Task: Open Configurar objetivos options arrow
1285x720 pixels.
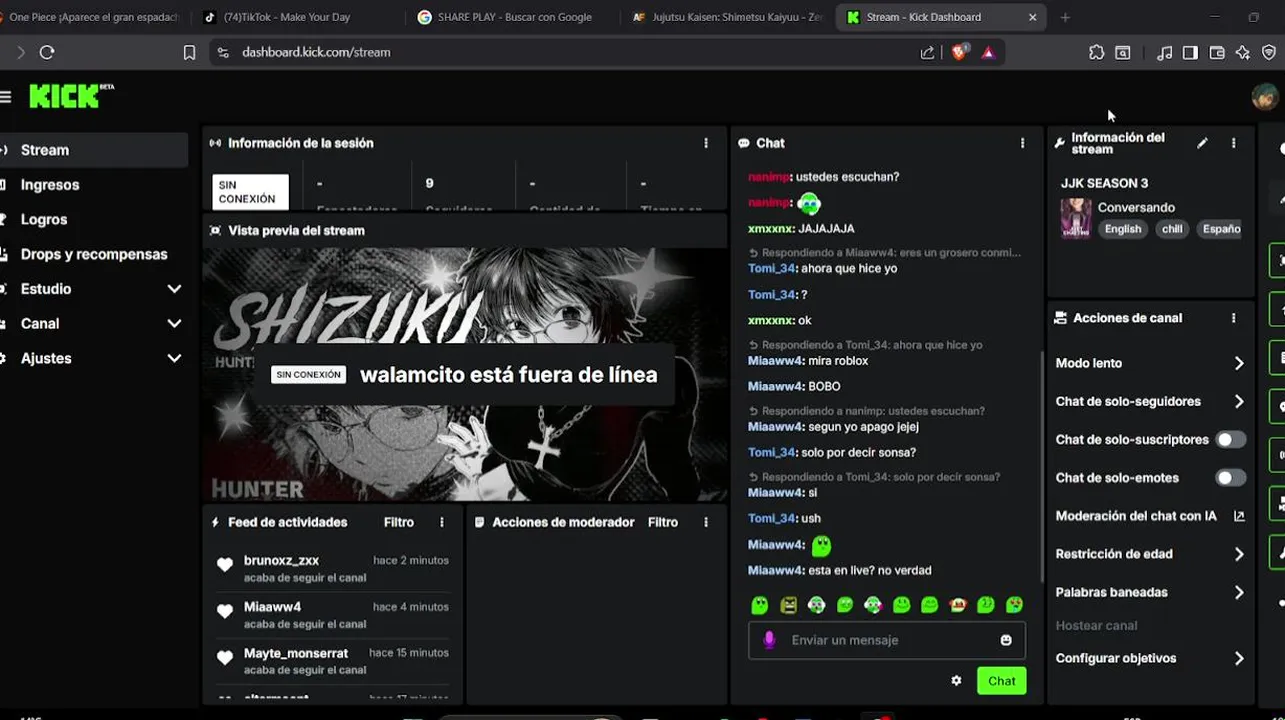Action: [1239, 658]
